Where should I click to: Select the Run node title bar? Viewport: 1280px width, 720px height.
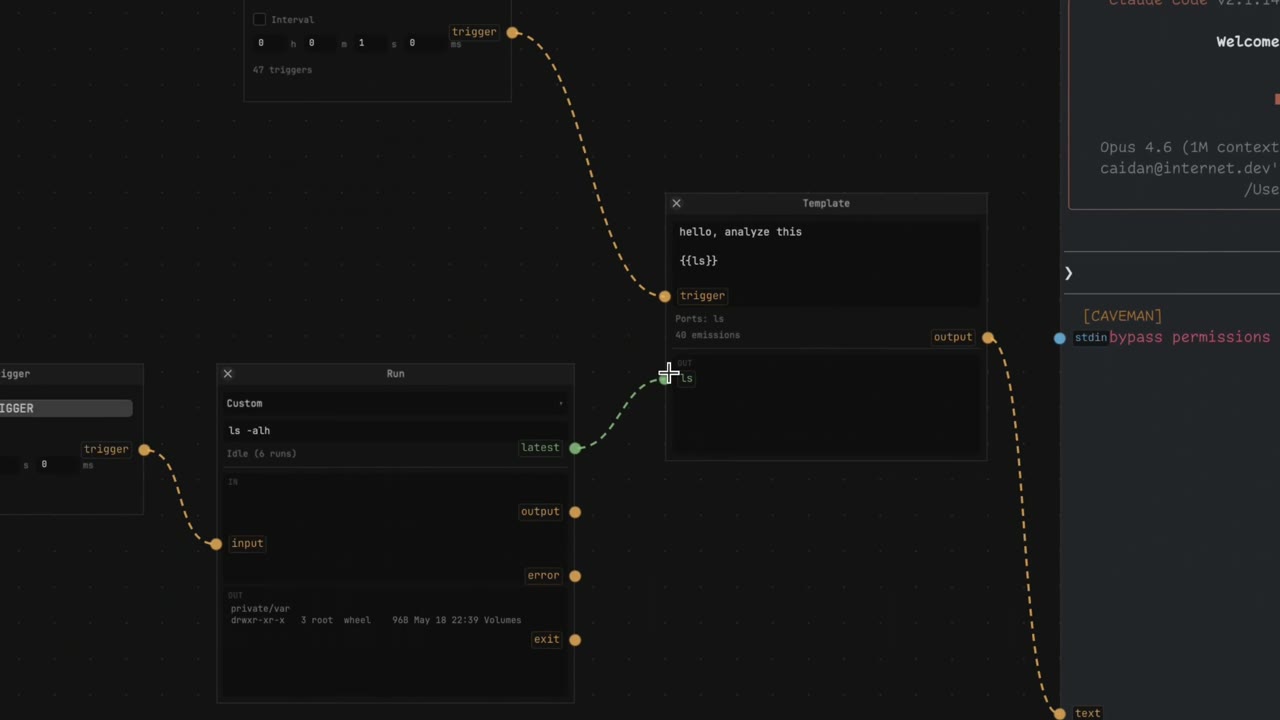[x=395, y=373]
